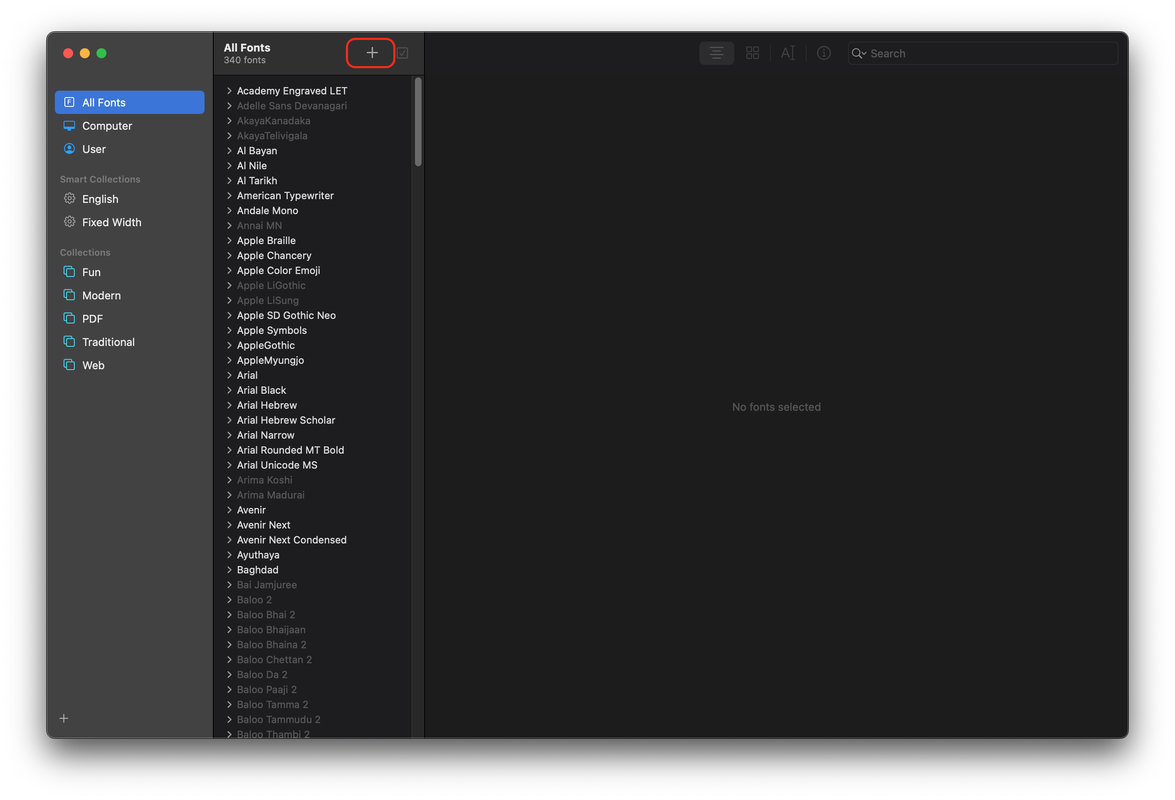This screenshot has width=1175, height=800.
Task: Select Arial Black font
Action: (x=262, y=390)
